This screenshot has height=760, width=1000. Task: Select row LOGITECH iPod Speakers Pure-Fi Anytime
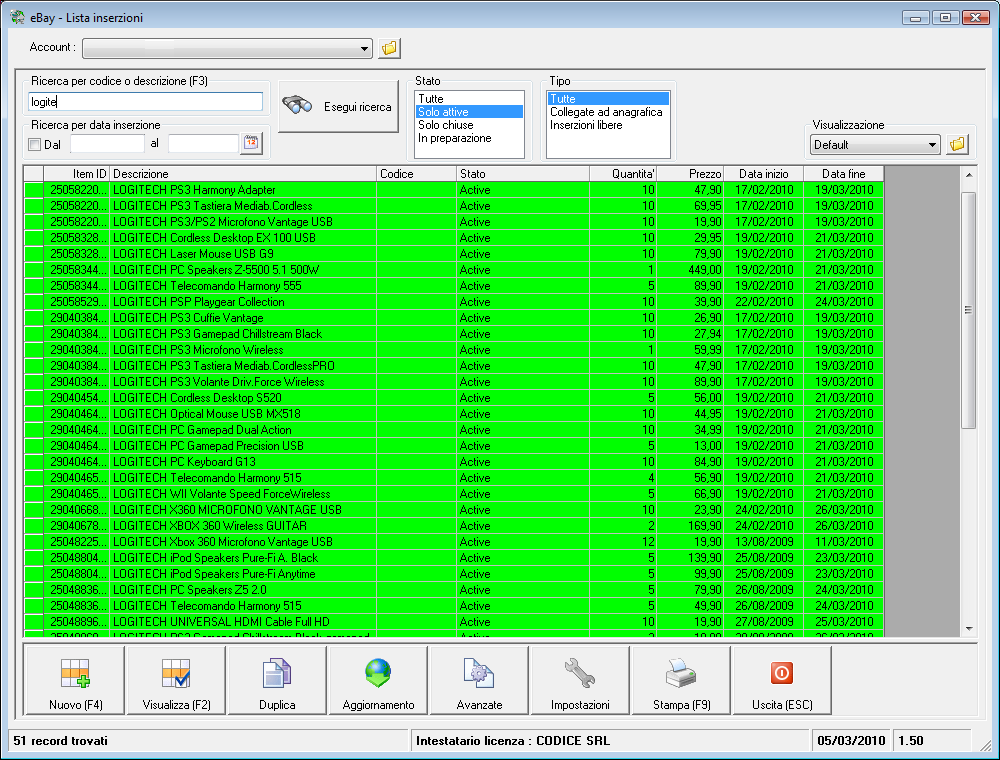point(453,574)
